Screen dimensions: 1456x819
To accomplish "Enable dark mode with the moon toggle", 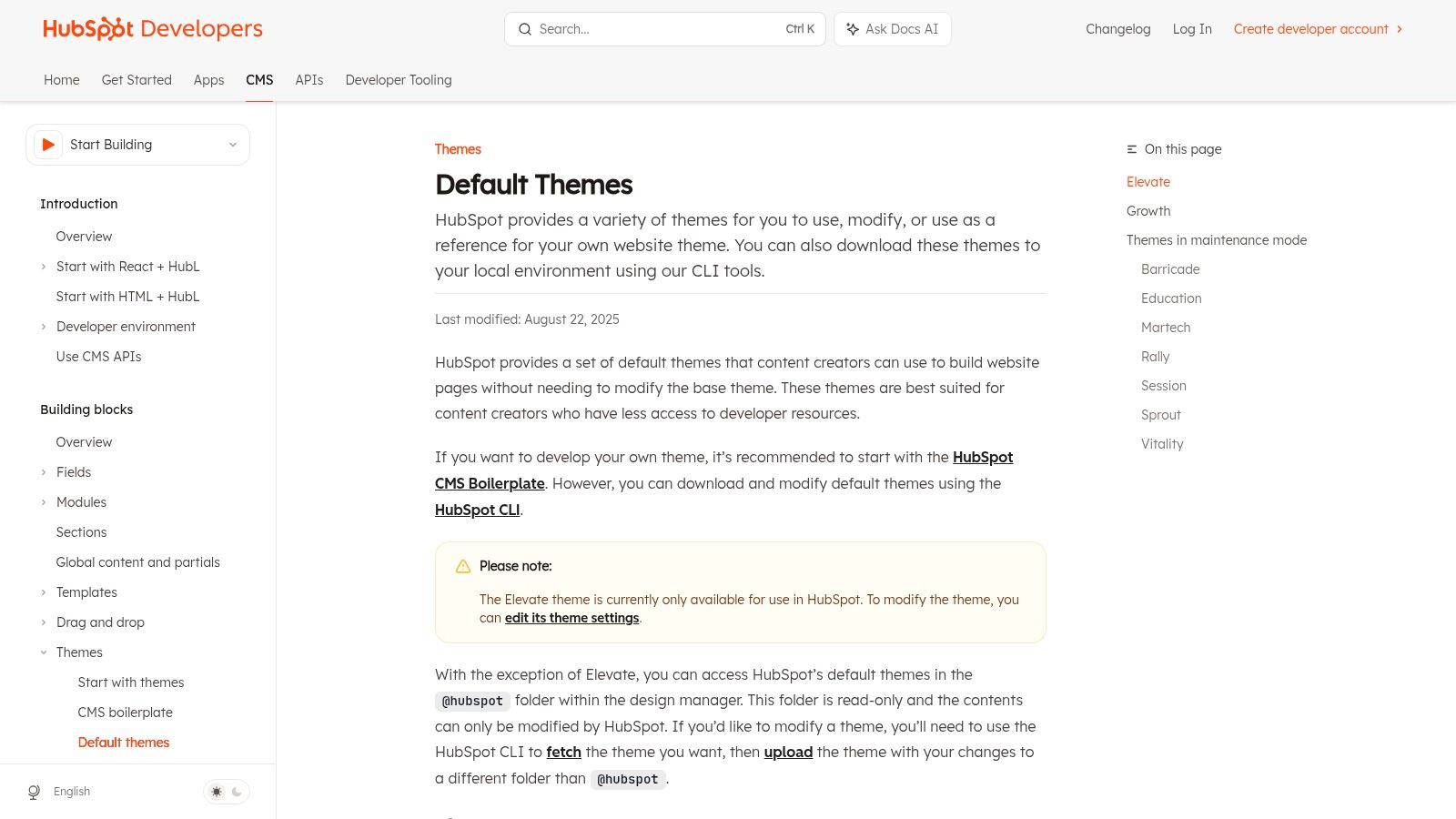I will [x=237, y=791].
